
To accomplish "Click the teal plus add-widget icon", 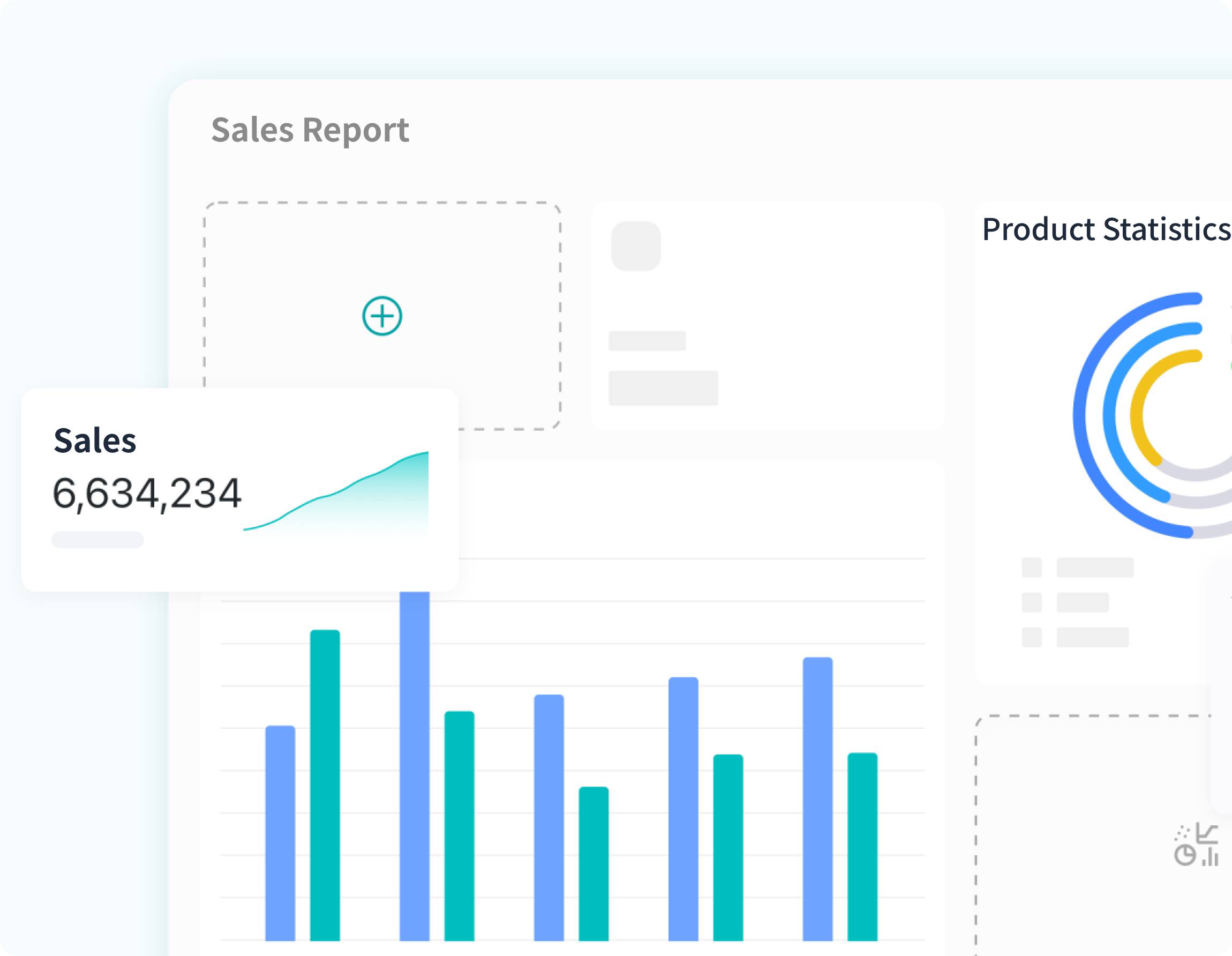I will click(382, 316).
